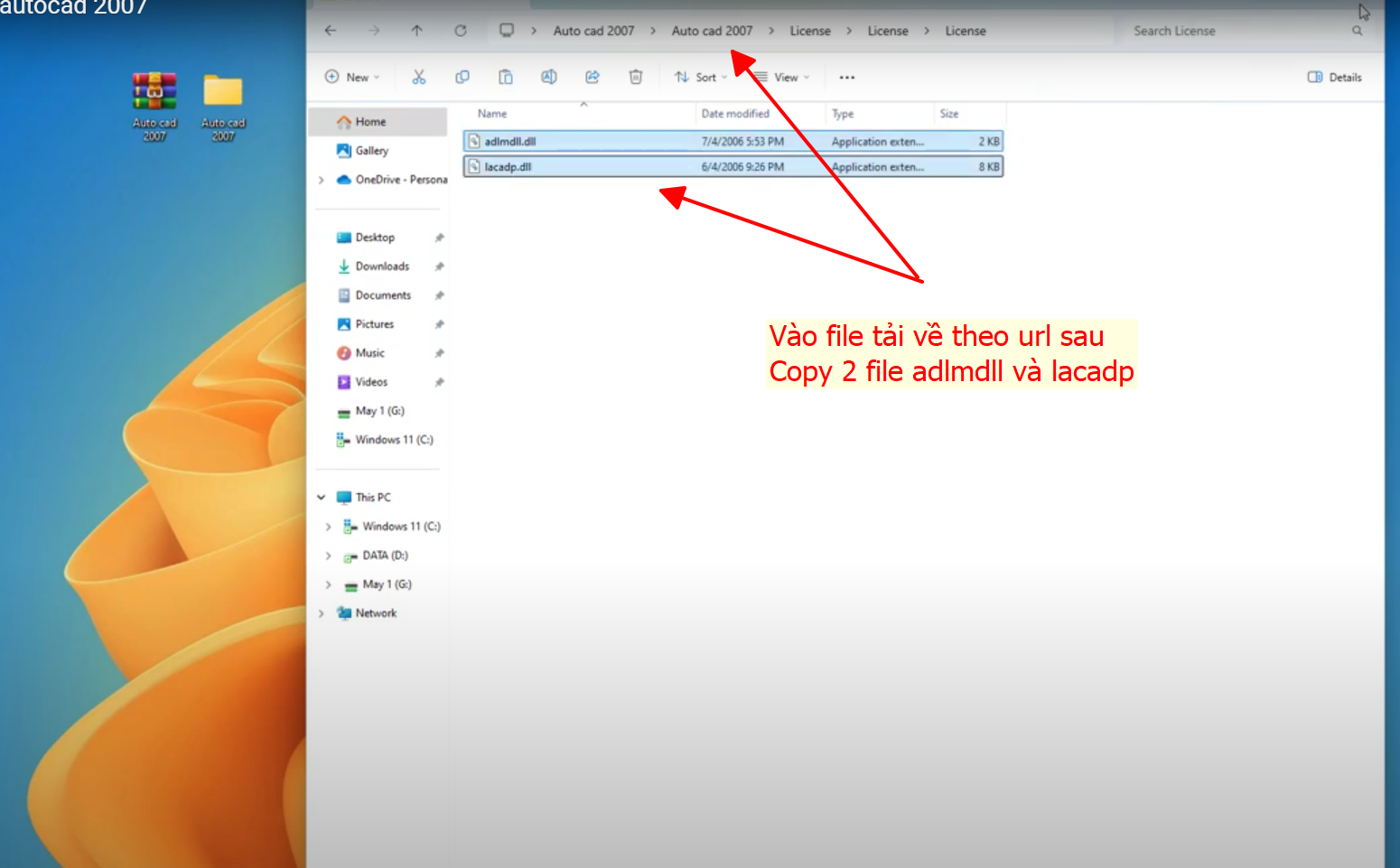The width and height of the screenshot is (1400, 868).
Task: Open the Auto cad 2007 WinRAR archive on desktop
Action: coord(154,107)
